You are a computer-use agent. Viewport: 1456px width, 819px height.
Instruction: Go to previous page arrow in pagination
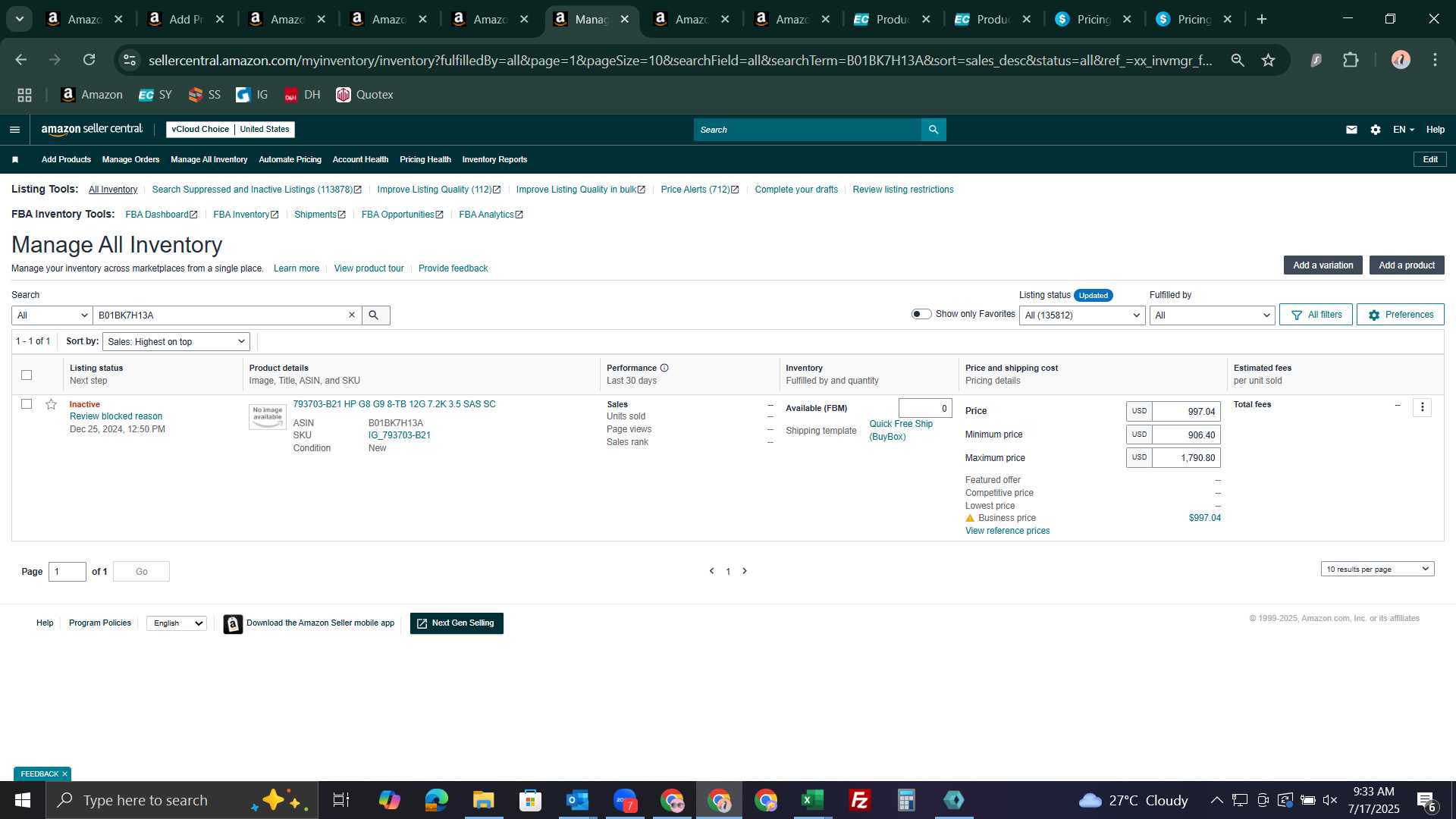point(711,571)
